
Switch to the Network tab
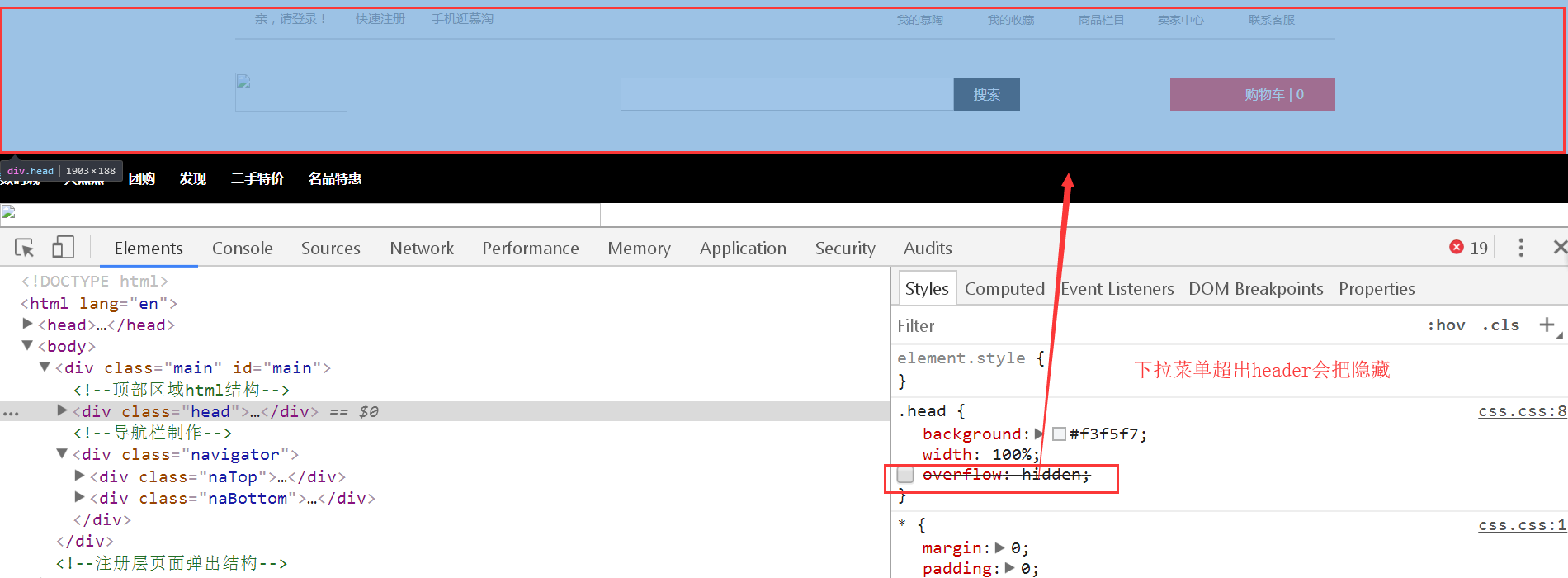click(x=422, y=249)
